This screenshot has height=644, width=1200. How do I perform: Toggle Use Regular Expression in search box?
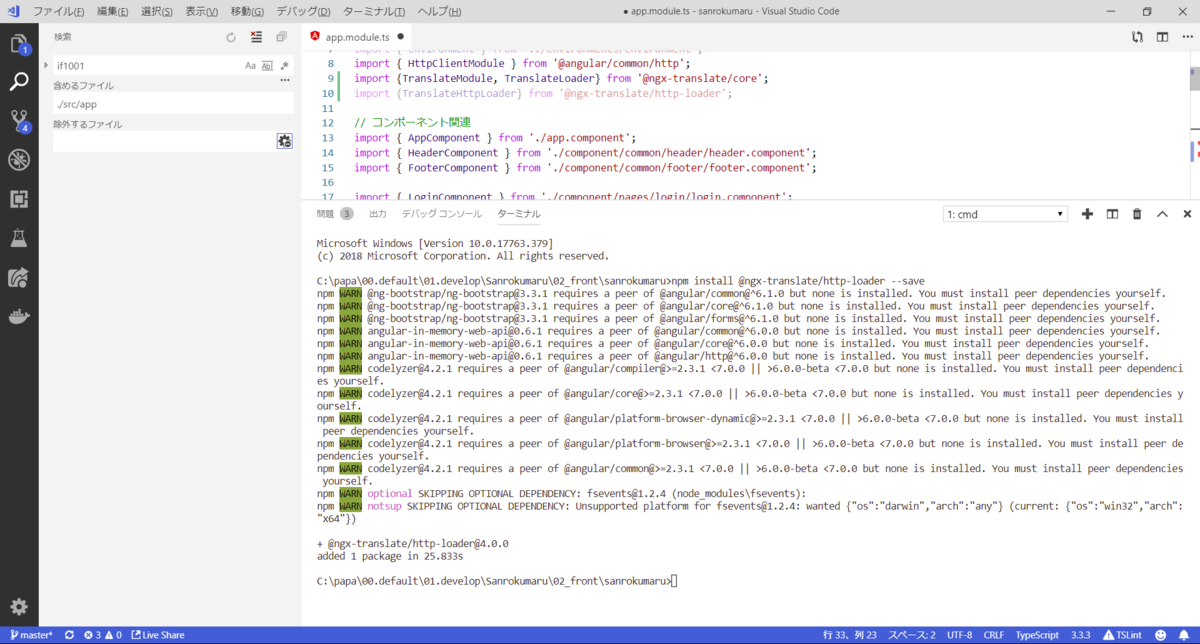pos(284,65)
